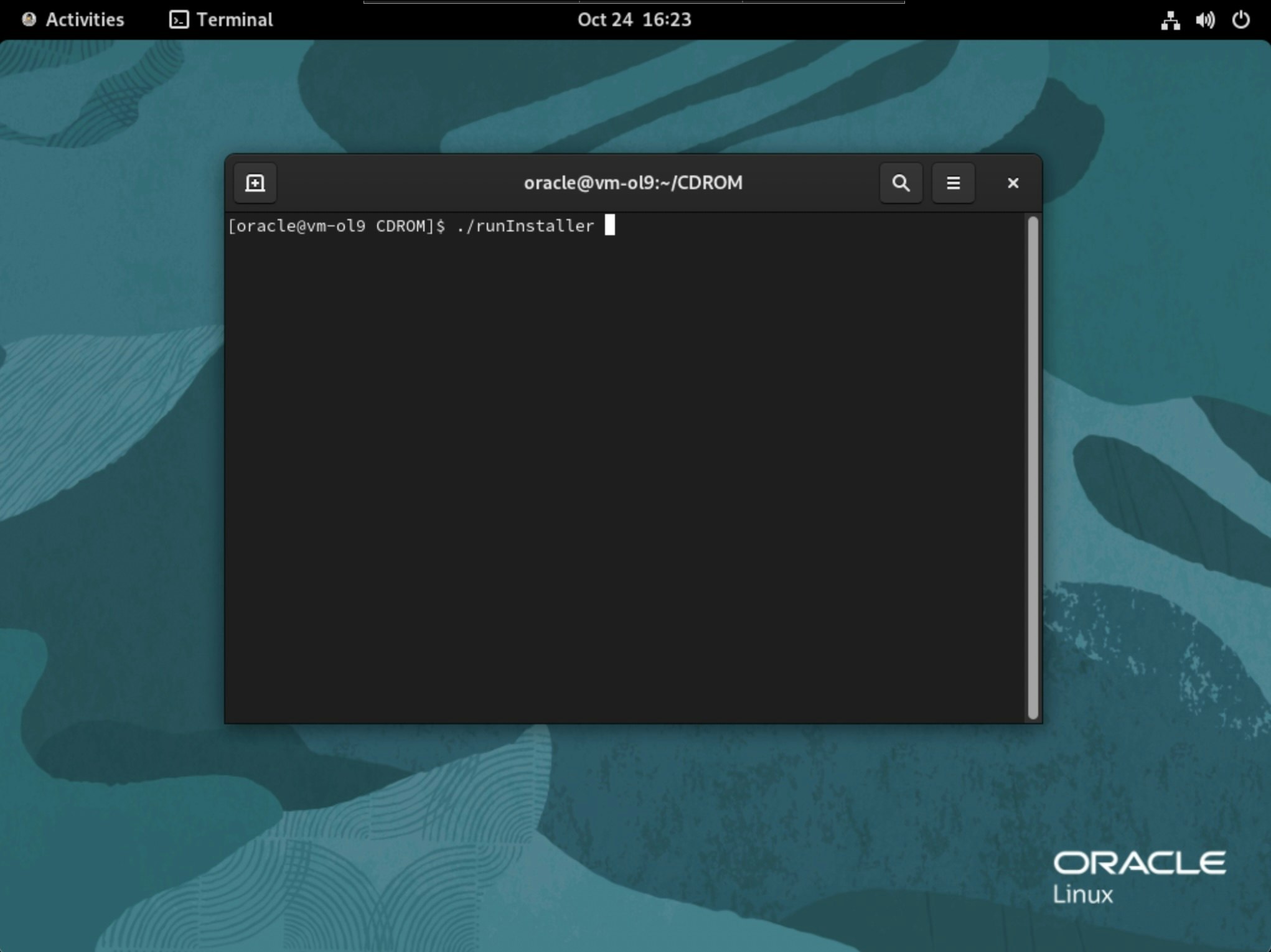
Task: Click the terminal vertical scrollbar
Action: coord(1033,467)
